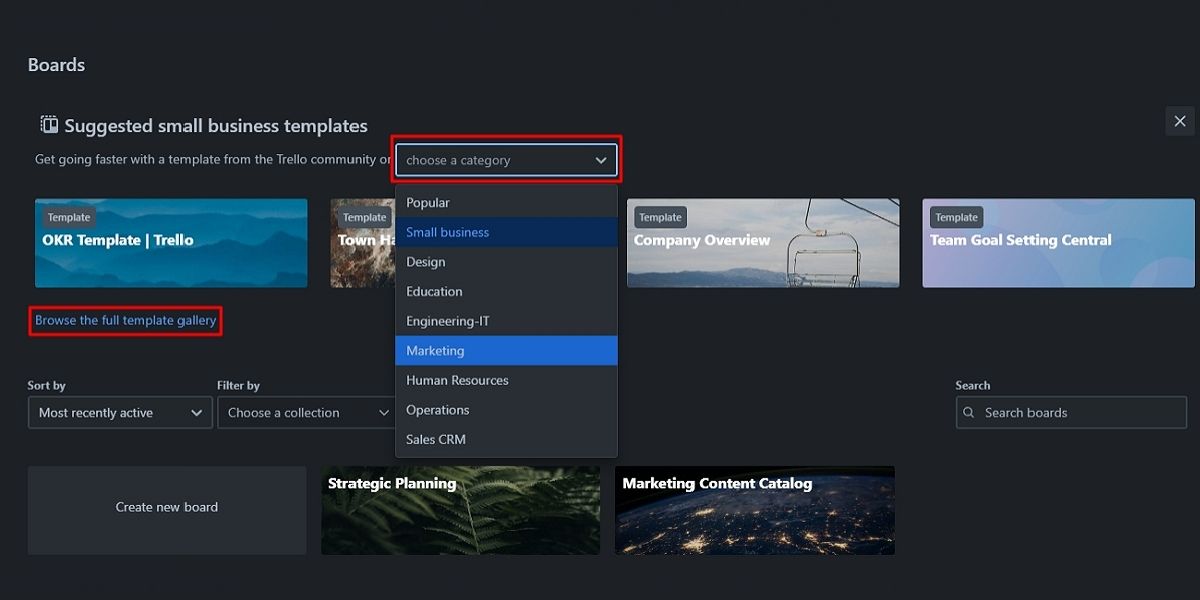
Task: Open the "Most recently active" sort dropdown
Action: coord(119,412)
